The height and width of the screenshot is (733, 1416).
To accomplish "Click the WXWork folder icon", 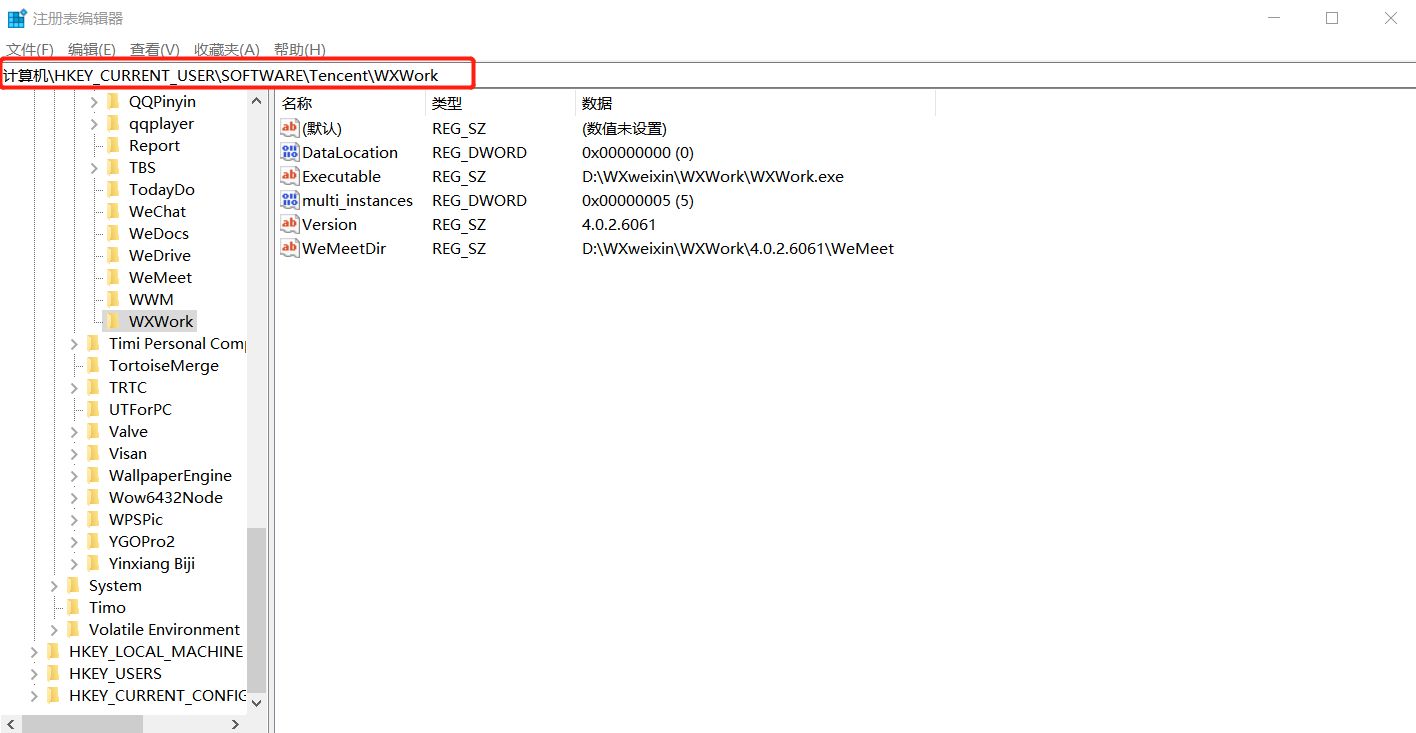I will [x=113, y=321].
